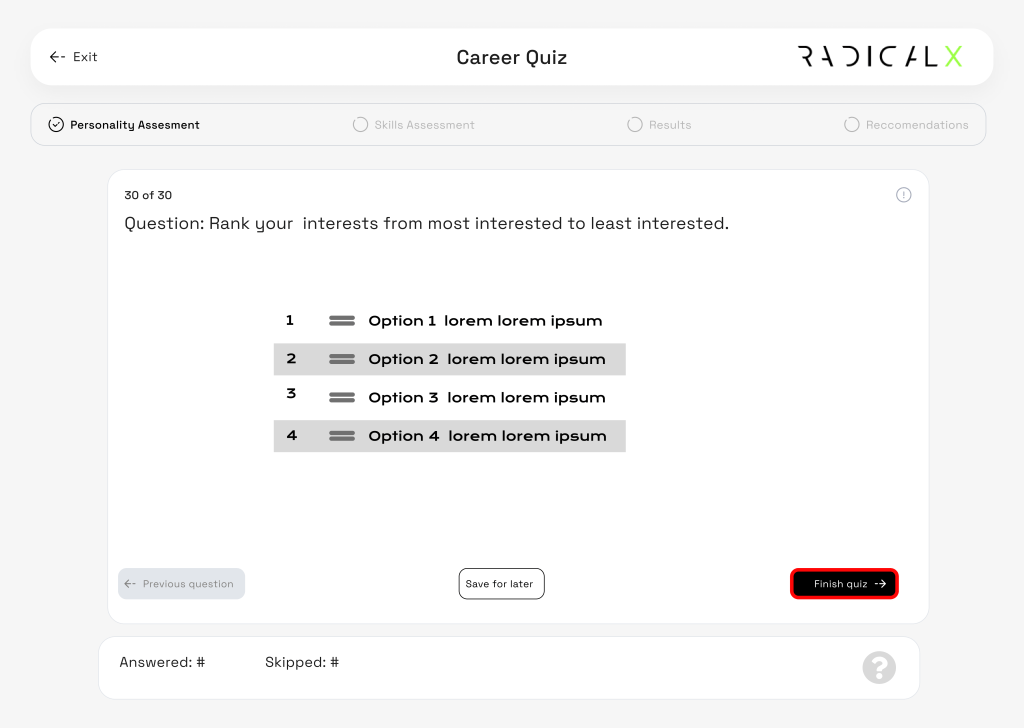Switch to the Skills Assessment step
This screenshot has width=1024, height=728.
(424, 125)
